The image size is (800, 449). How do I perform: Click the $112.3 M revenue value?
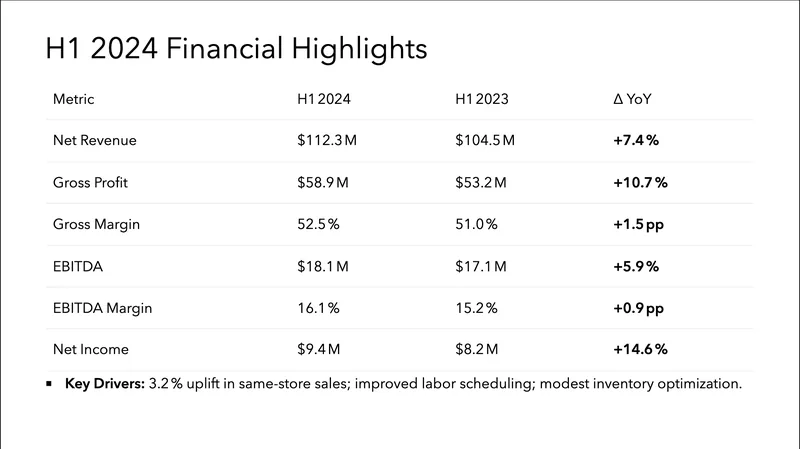pyautogui.click(x=327, y=140)
